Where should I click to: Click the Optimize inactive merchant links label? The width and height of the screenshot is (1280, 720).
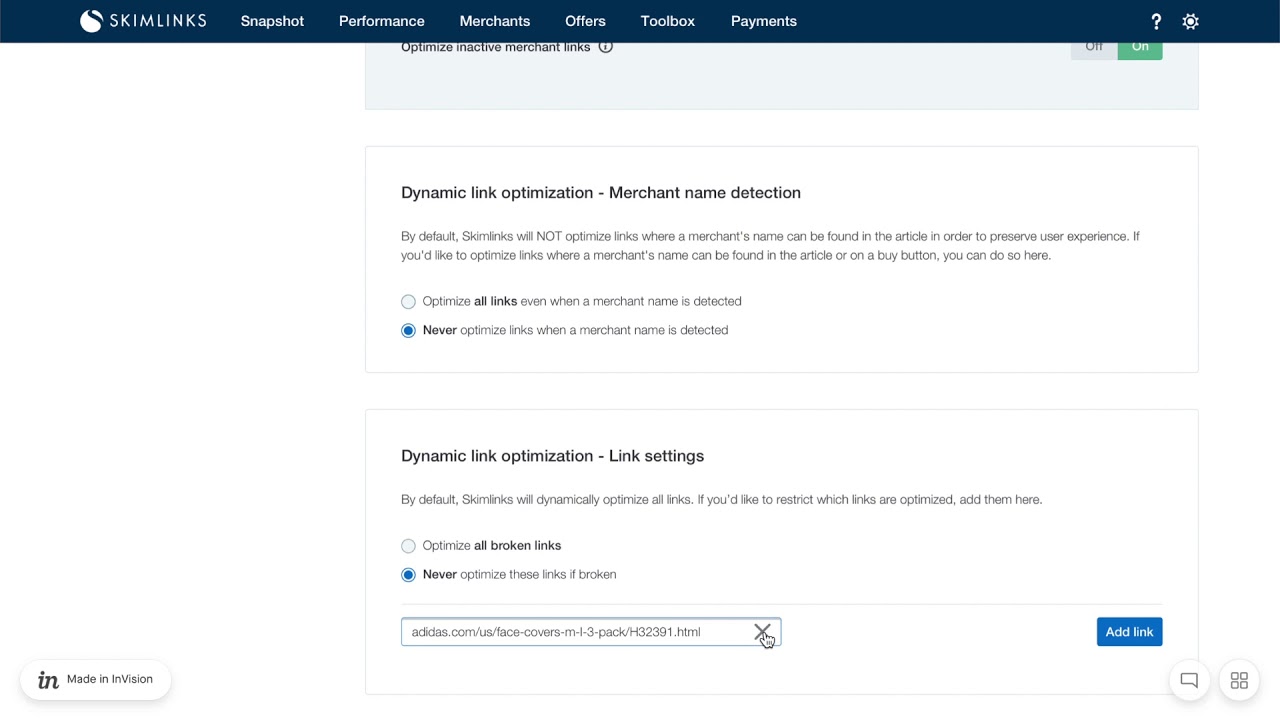(x=496, y=47)
